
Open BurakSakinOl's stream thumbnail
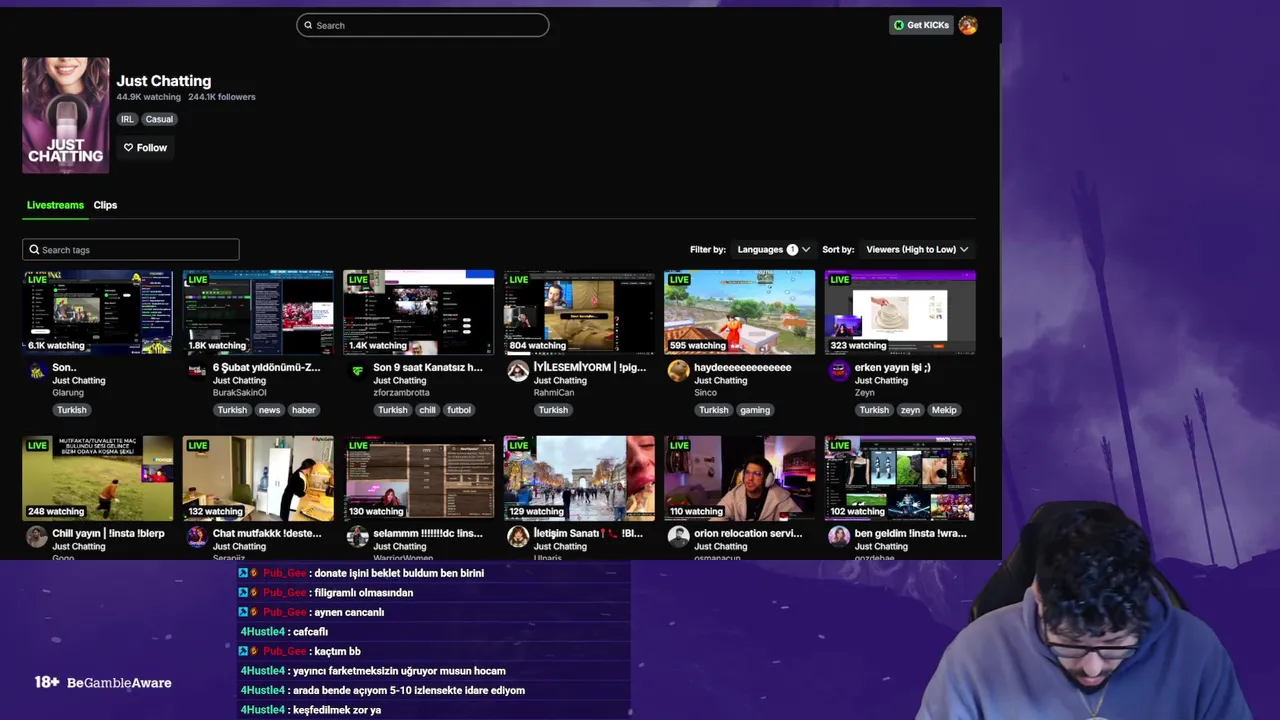pyautogui.click(x=258, y=312)
